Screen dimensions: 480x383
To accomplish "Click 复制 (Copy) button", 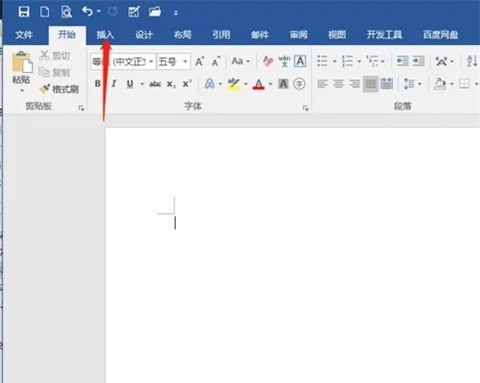I will click(x=54, y=72).
